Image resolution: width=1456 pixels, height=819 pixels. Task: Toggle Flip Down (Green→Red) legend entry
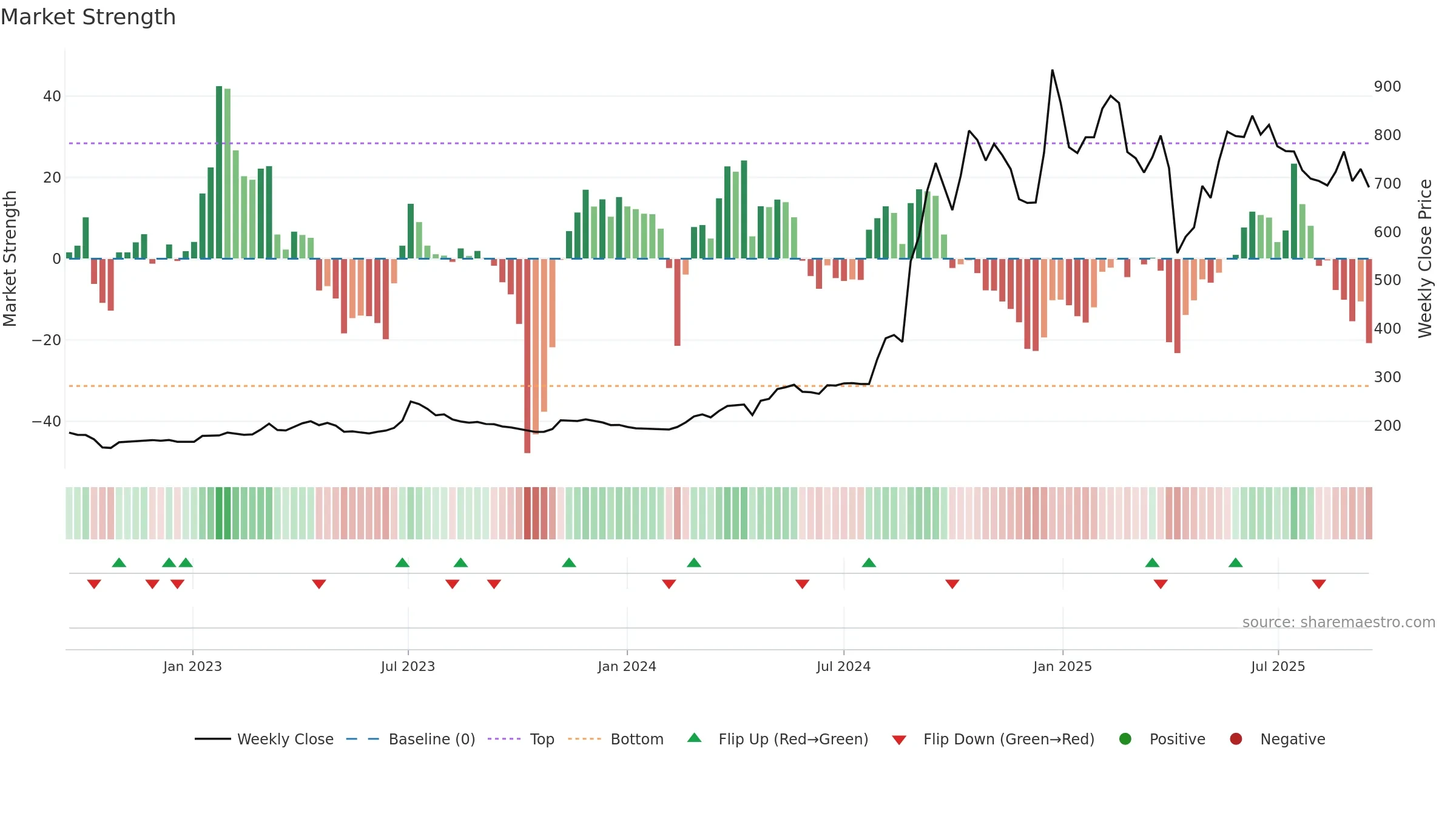993,739
